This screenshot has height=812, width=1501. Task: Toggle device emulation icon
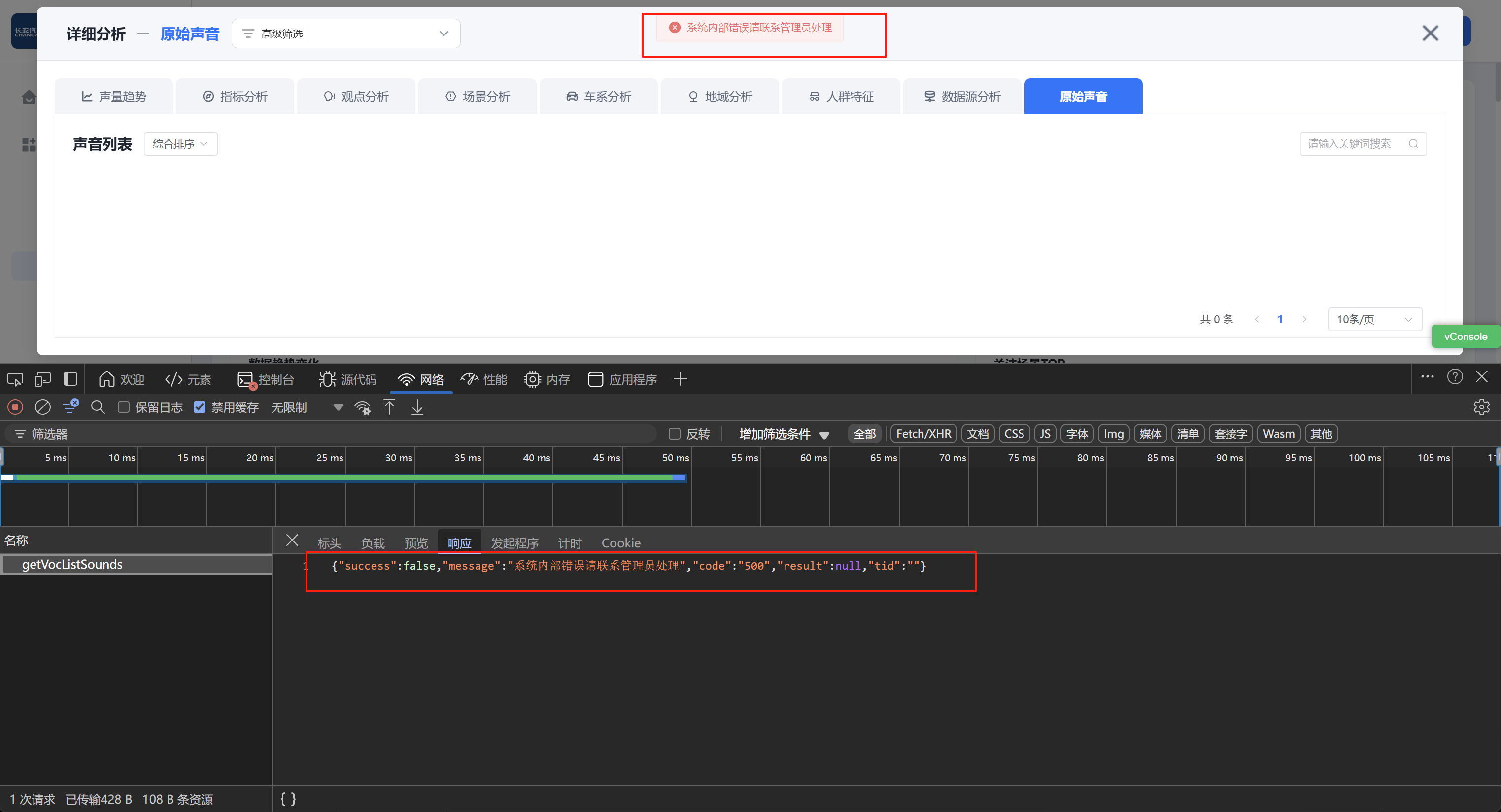pyautogui.click(x=42, y=380)
